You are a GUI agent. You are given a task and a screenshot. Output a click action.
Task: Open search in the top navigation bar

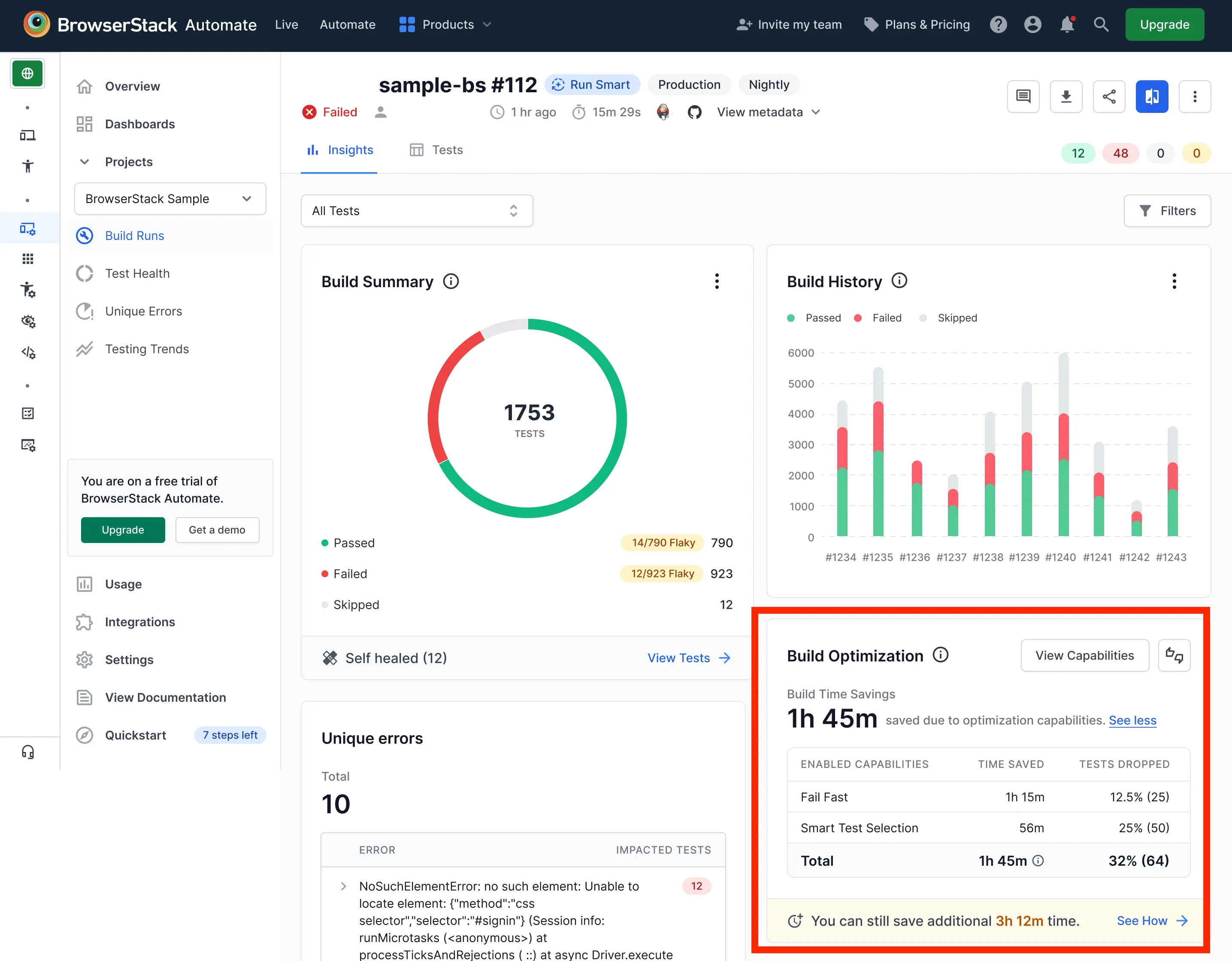click(x=1101, y=24)
